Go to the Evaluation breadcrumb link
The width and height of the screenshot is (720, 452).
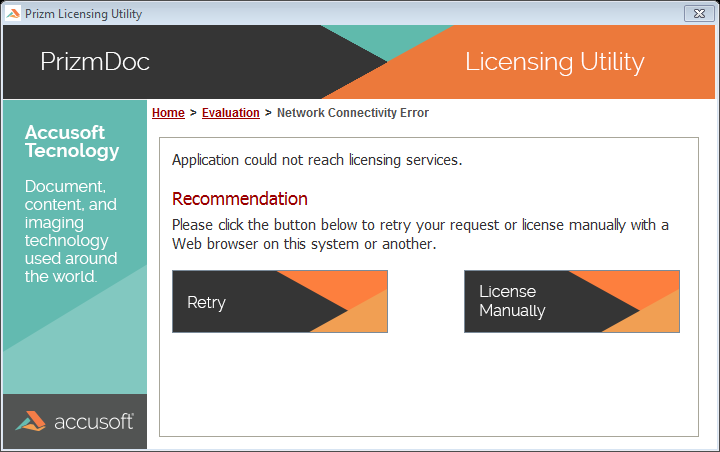click(230, 113)
